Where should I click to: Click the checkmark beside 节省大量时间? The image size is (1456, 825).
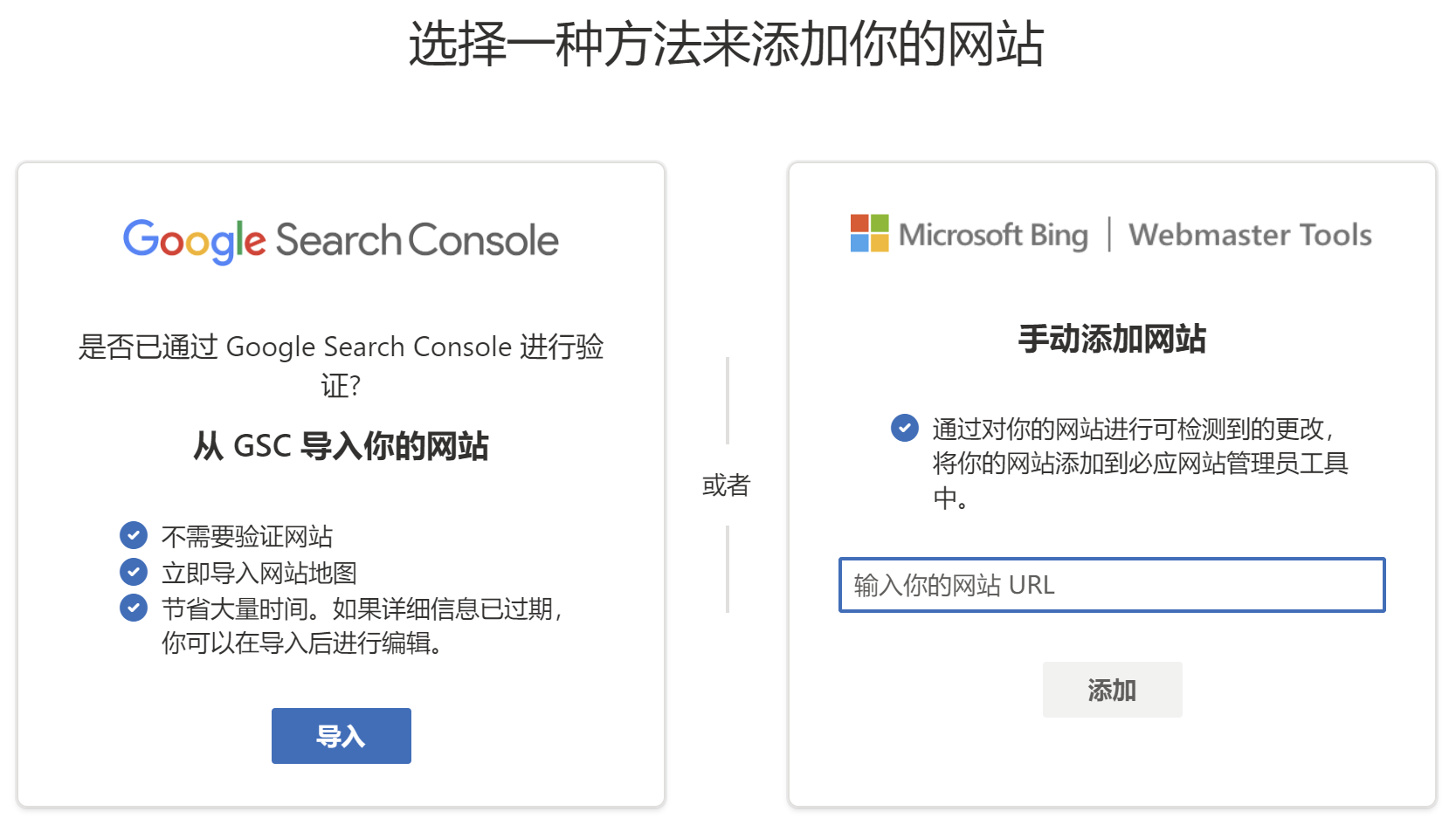(x=133, y=608)
